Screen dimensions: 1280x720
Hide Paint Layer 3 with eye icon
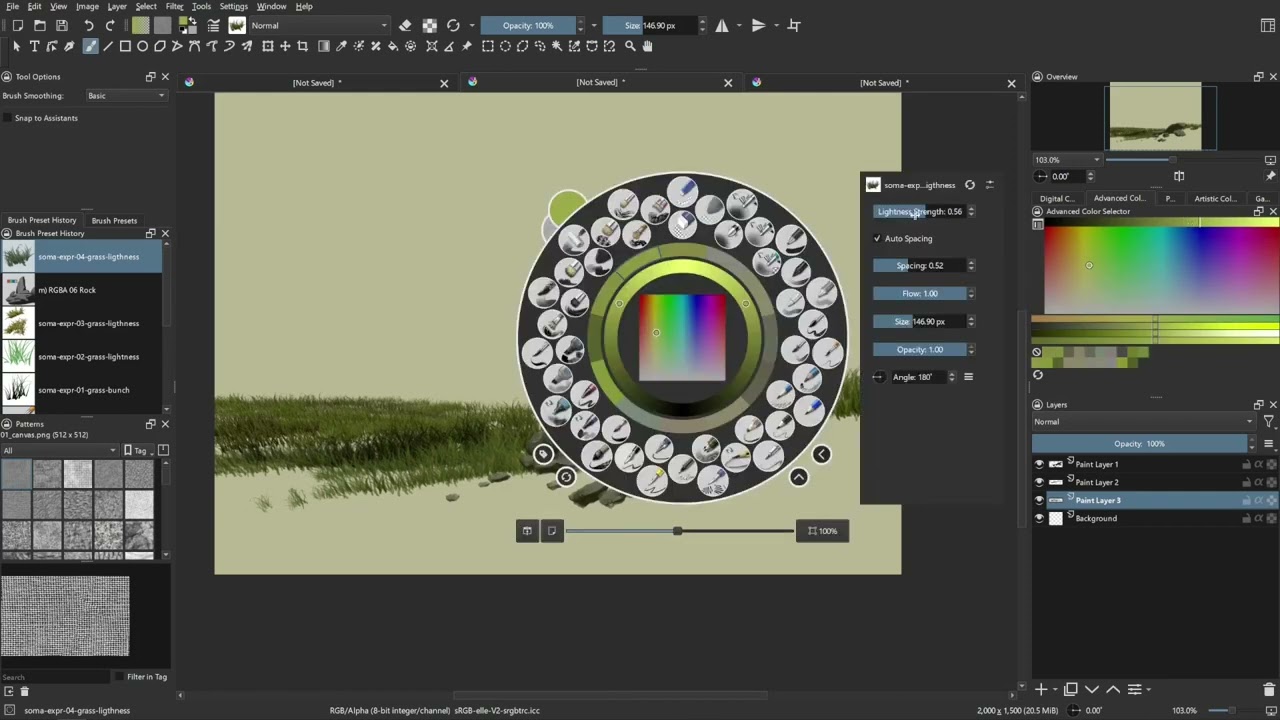click(1039, 500)
